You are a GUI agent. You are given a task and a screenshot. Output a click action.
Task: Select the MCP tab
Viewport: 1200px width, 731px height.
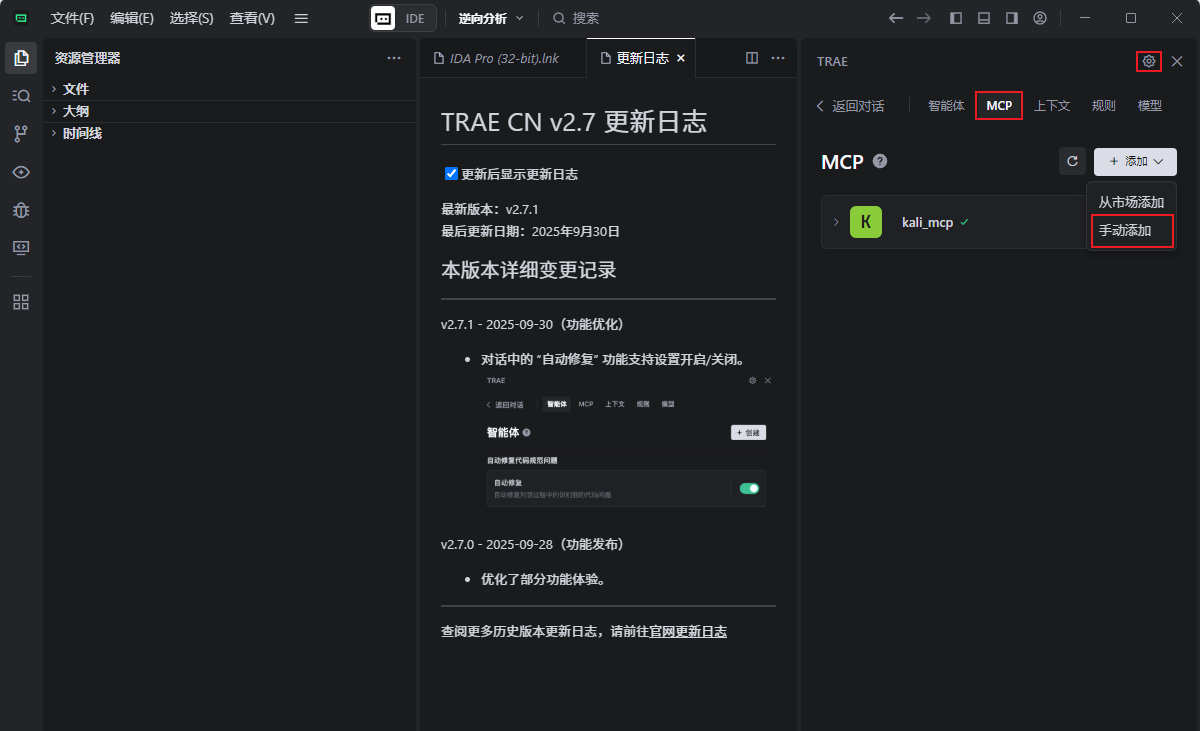(x=999, y=105)
